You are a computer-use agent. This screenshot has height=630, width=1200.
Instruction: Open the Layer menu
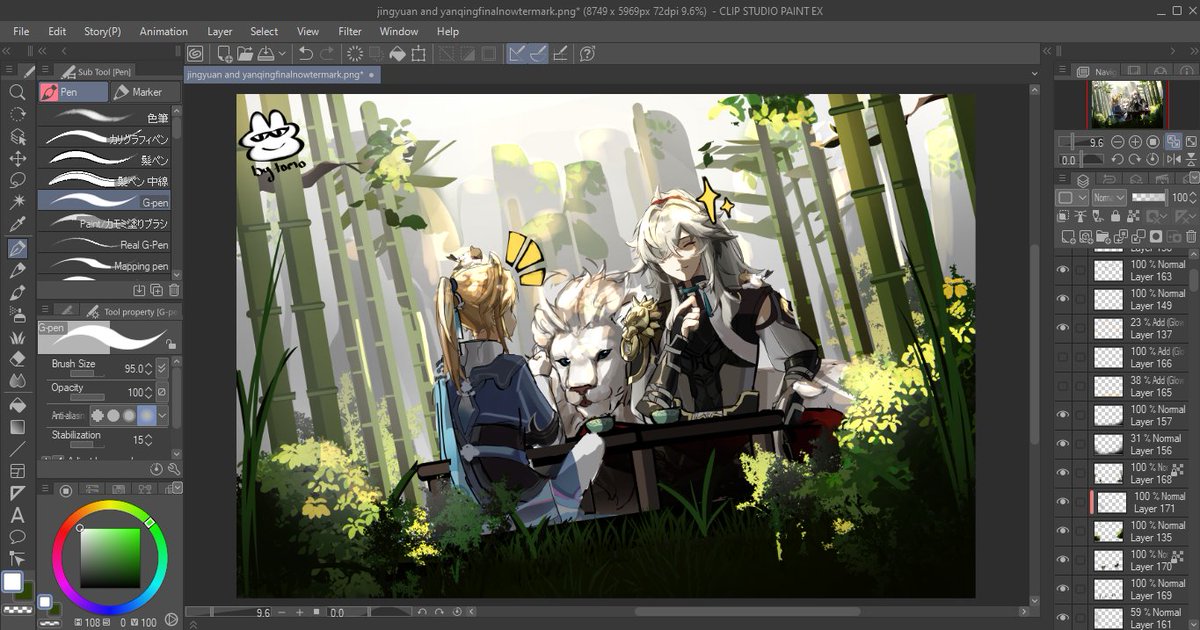(x=220, y=31)
